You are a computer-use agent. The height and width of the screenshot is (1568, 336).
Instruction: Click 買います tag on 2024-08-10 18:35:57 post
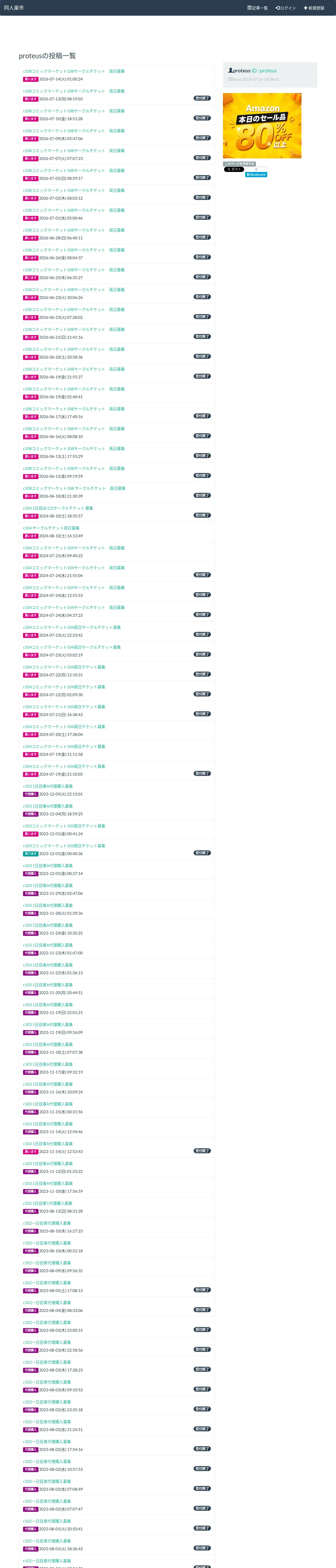[31, 516]
